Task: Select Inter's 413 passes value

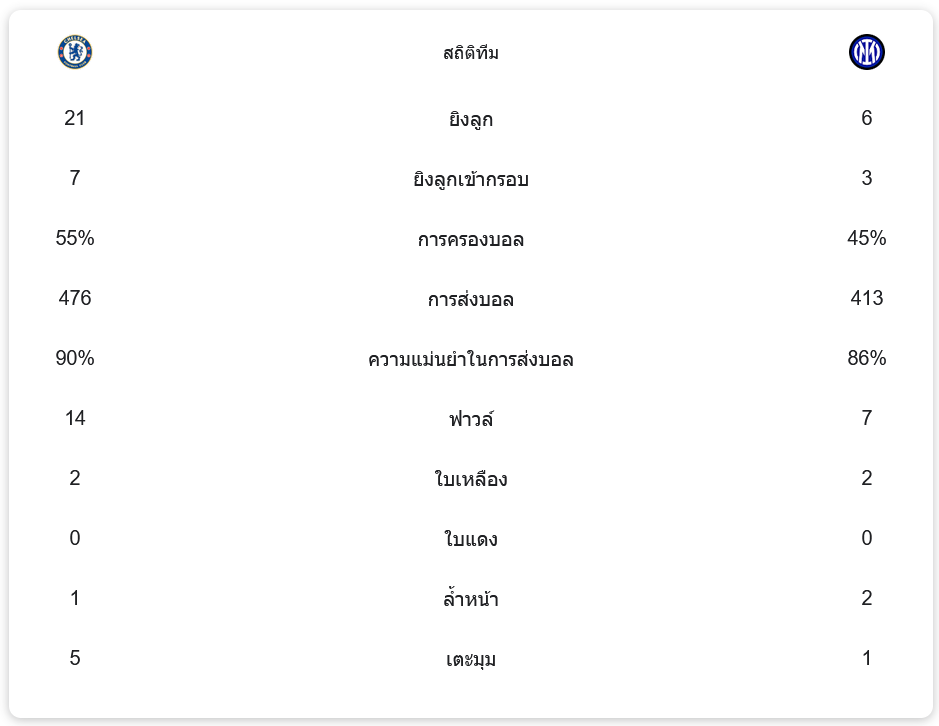Action: click(x=867, y=298)
